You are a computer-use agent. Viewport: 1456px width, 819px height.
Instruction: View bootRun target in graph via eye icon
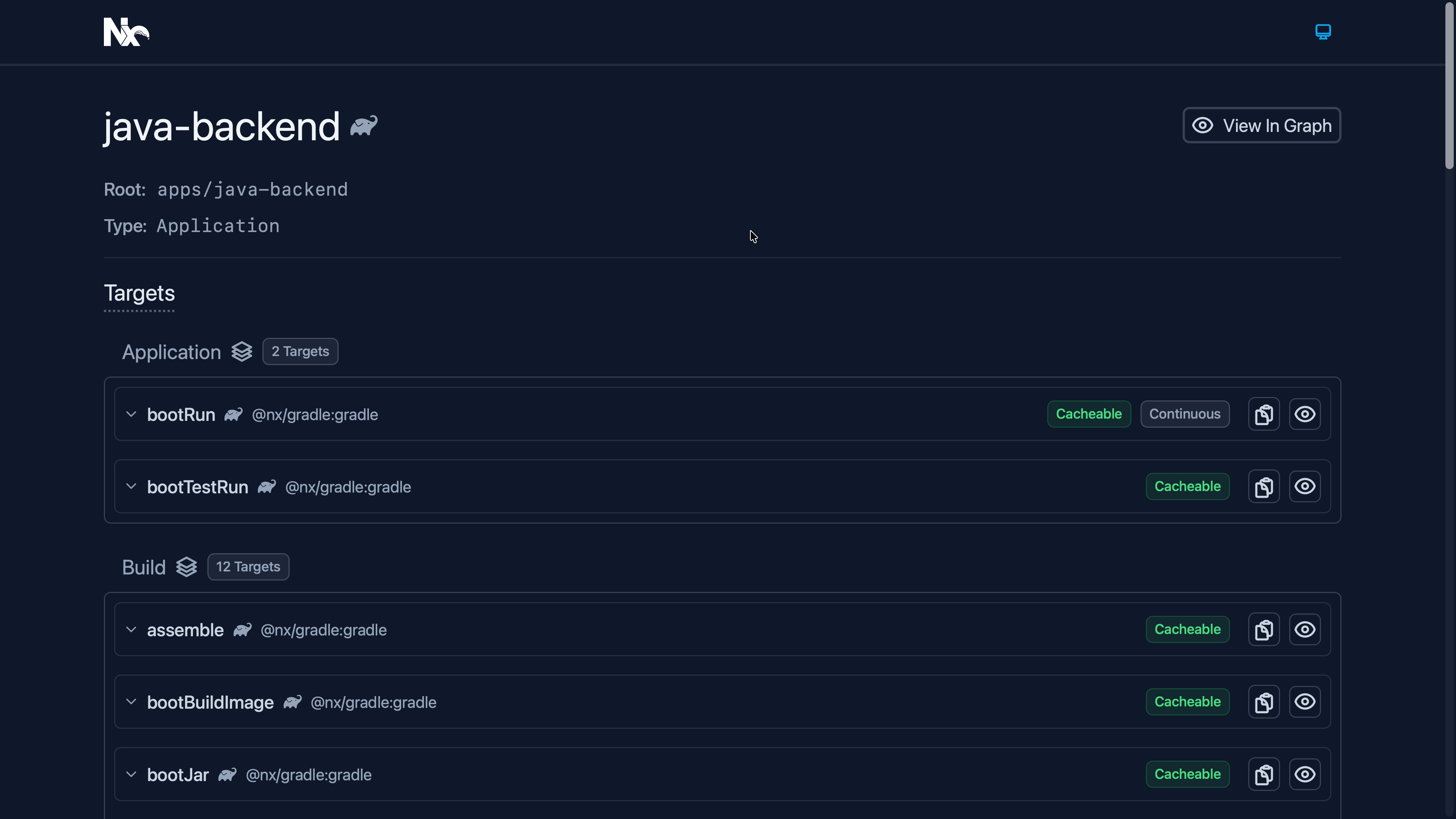pyautogui.click(x=1304, y=414)
